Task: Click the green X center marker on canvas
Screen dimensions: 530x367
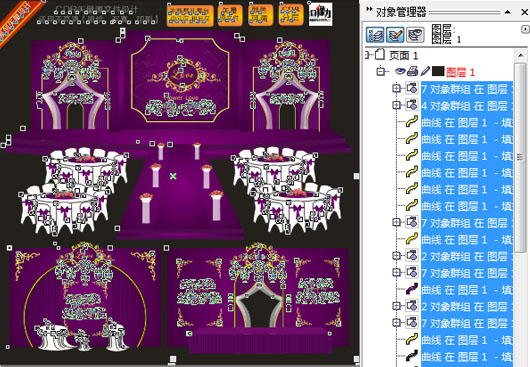Action: click(x=173, y=176)
